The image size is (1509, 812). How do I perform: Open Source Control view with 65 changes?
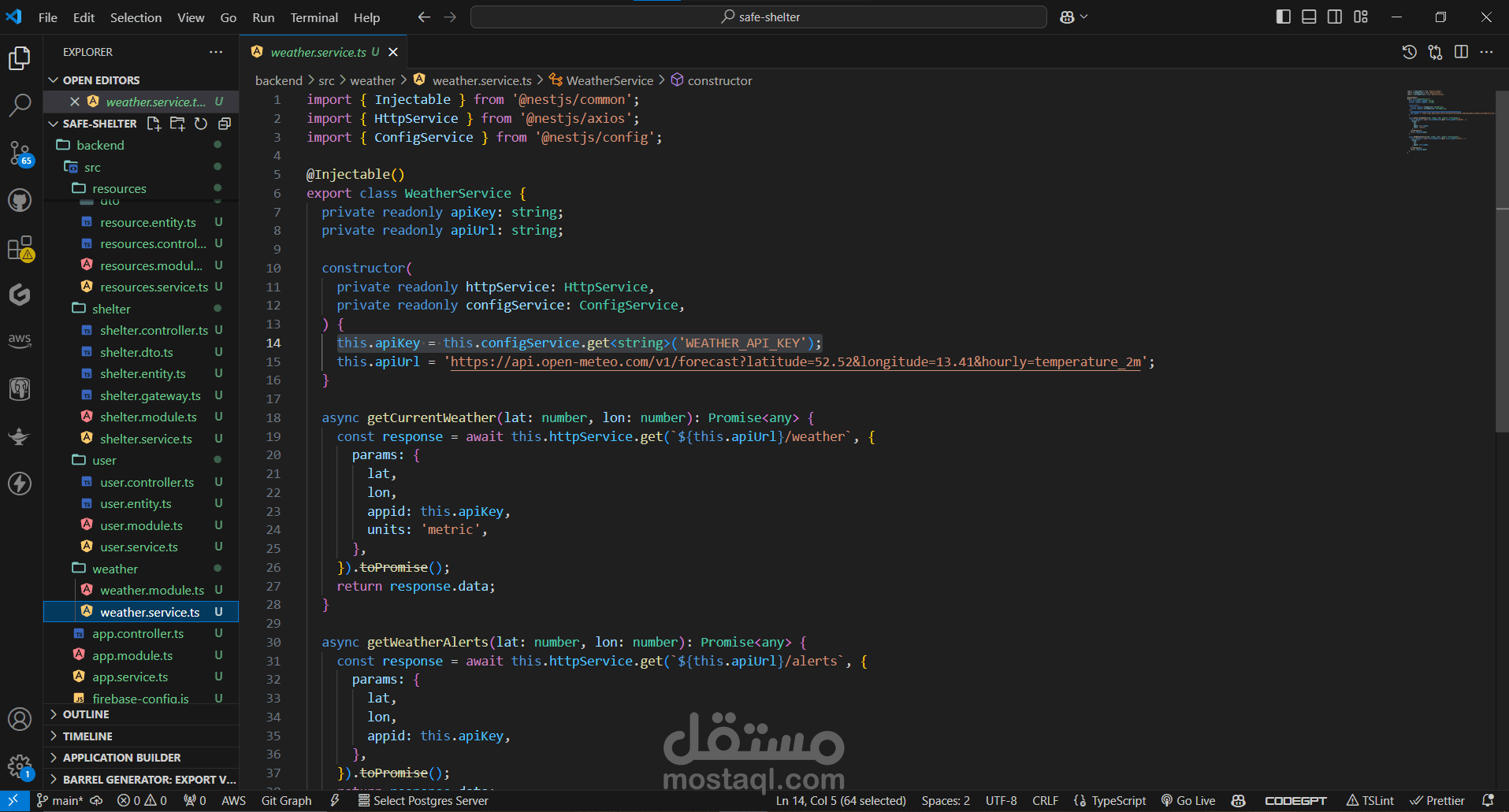pyautogui.click(x=20, y=153)
